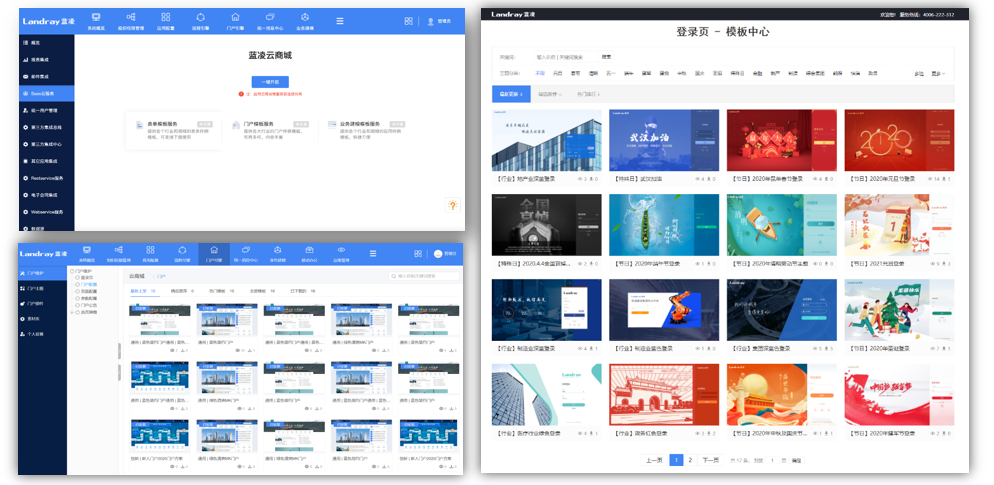Click the page number input in right window pagination

(772, 460)
